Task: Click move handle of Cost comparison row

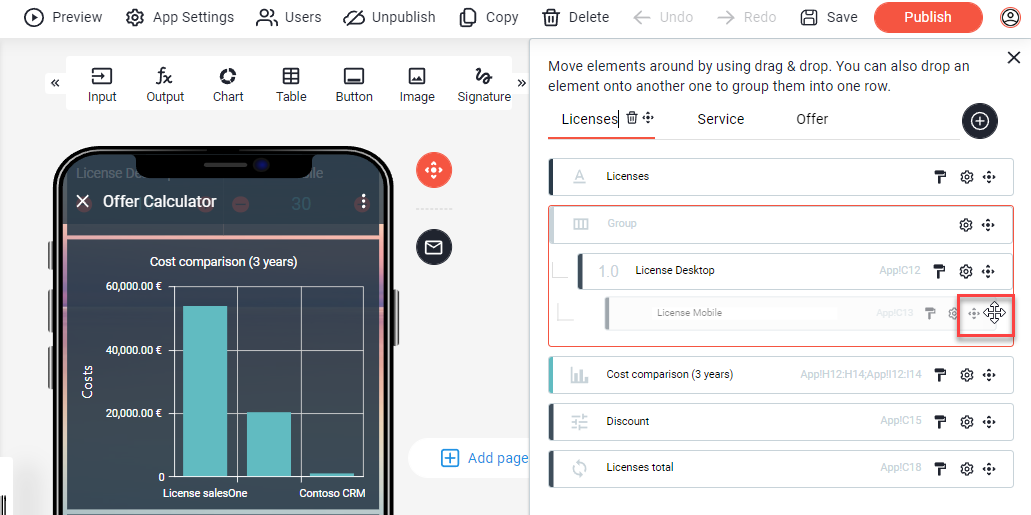Action: (988, 375)
